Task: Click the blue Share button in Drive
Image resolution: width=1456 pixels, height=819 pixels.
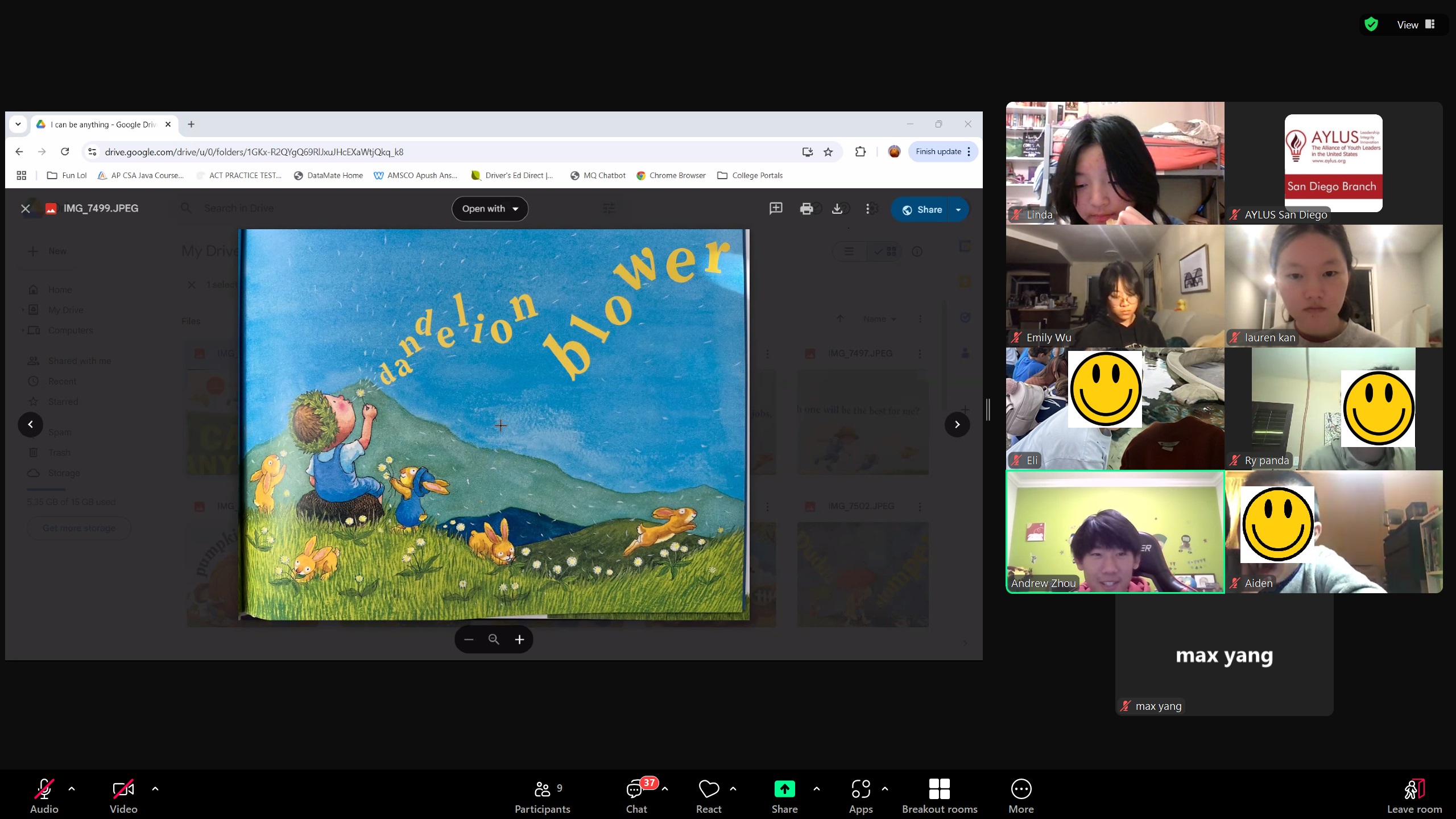Action: coord(921,209)
